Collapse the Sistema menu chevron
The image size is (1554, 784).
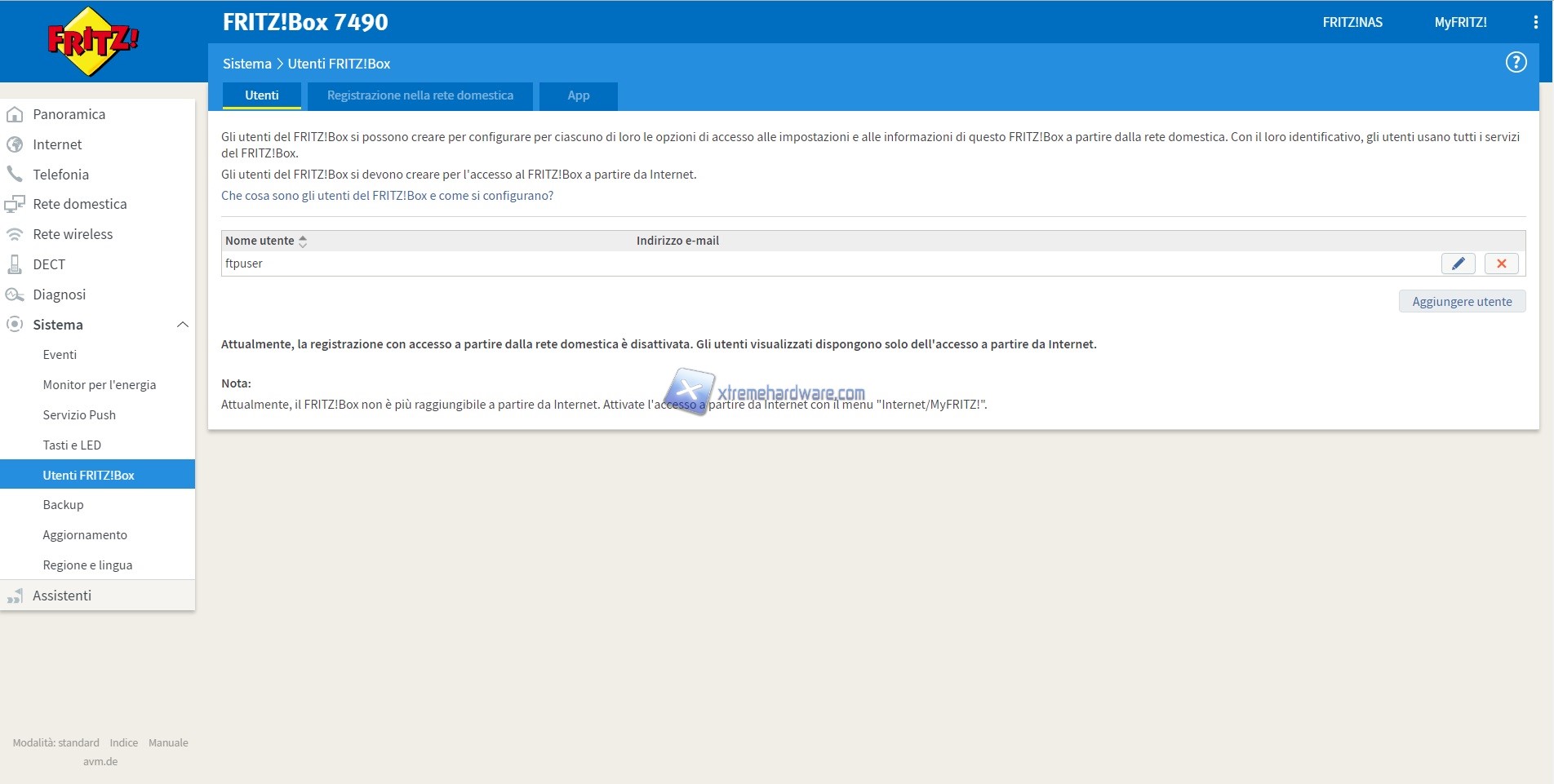182,325
